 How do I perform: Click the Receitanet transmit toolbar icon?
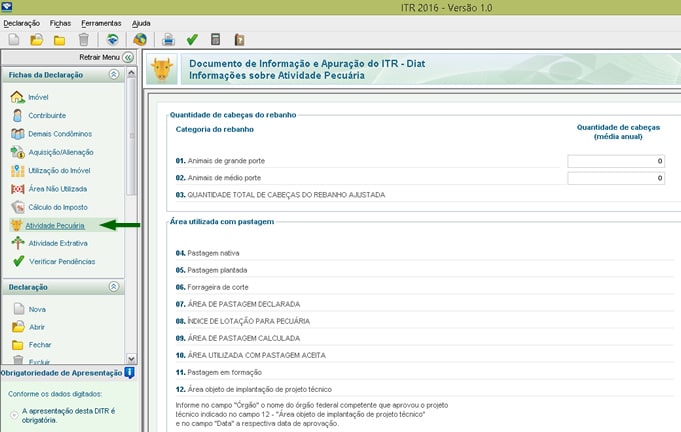(112, 40)
